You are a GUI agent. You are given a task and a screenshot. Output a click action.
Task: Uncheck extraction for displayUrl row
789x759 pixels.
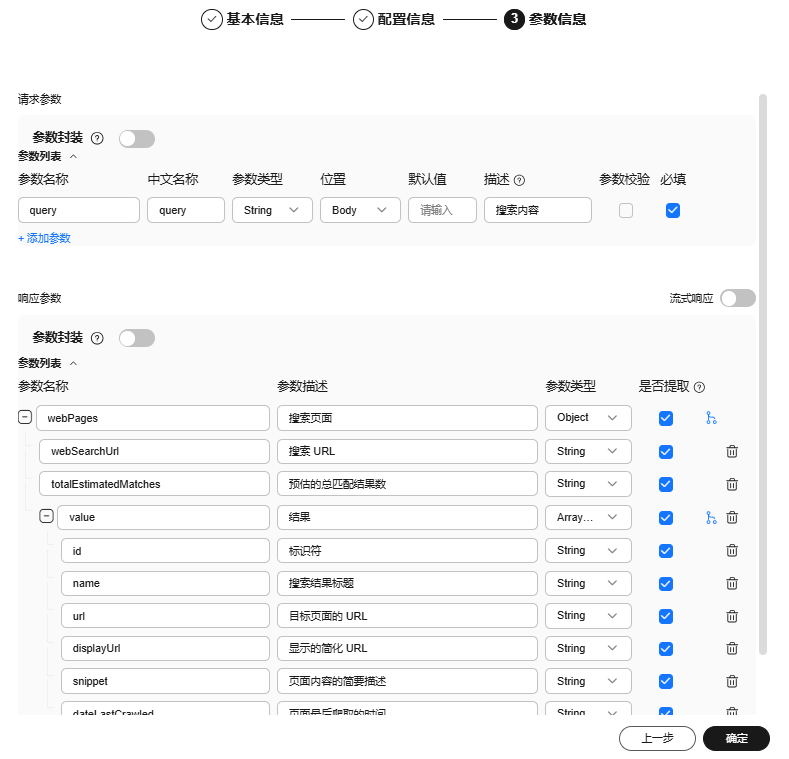tap(666, 649)
